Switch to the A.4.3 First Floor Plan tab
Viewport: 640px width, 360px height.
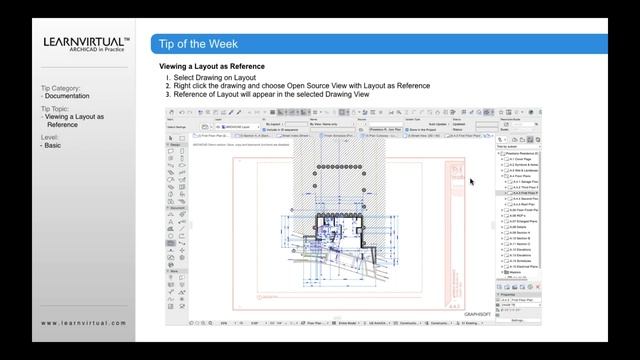click(x=463, y=135)
